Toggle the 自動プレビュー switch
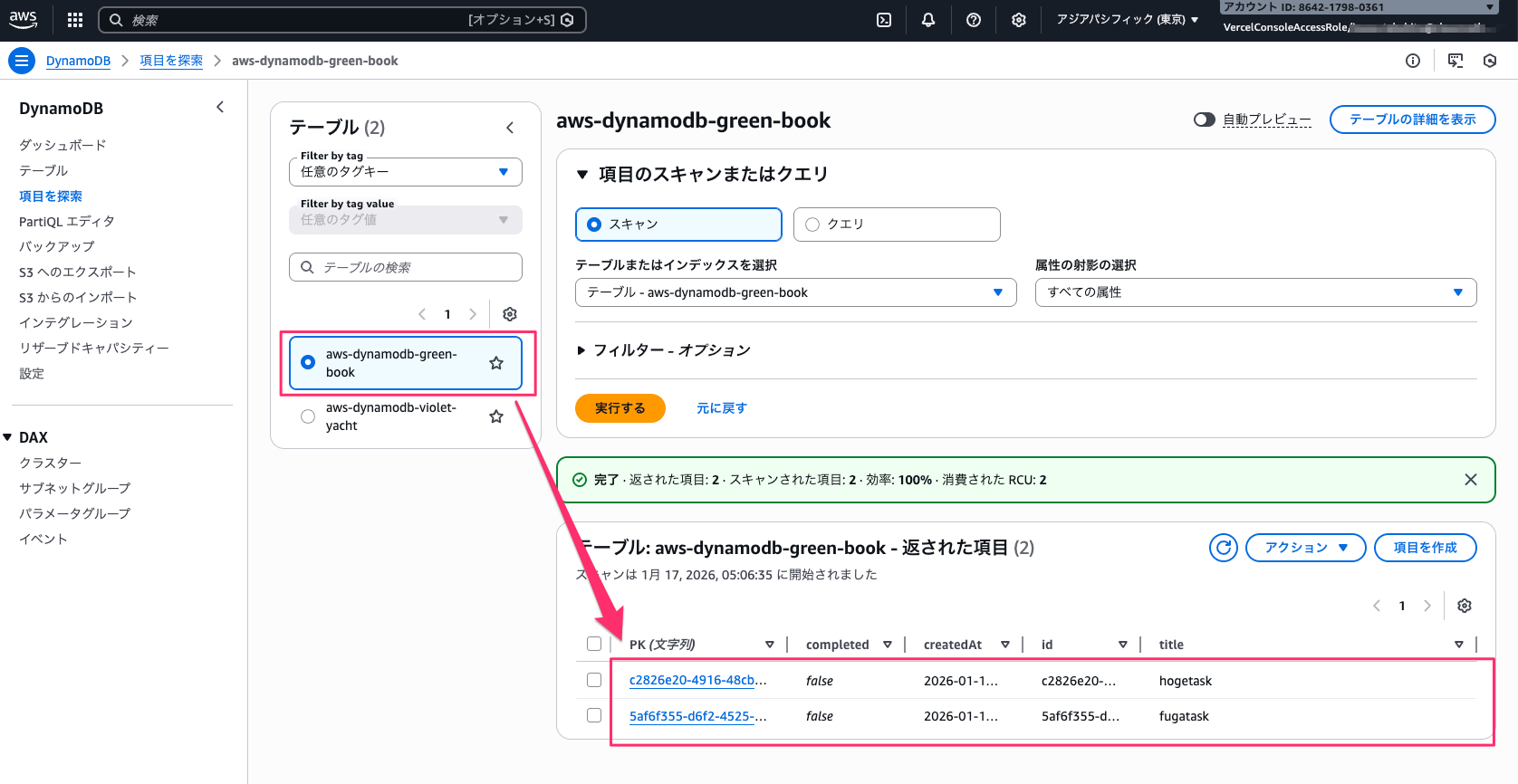This screenshot has height=784, width=1518. pyautogui.click(x=1204, y=120)
